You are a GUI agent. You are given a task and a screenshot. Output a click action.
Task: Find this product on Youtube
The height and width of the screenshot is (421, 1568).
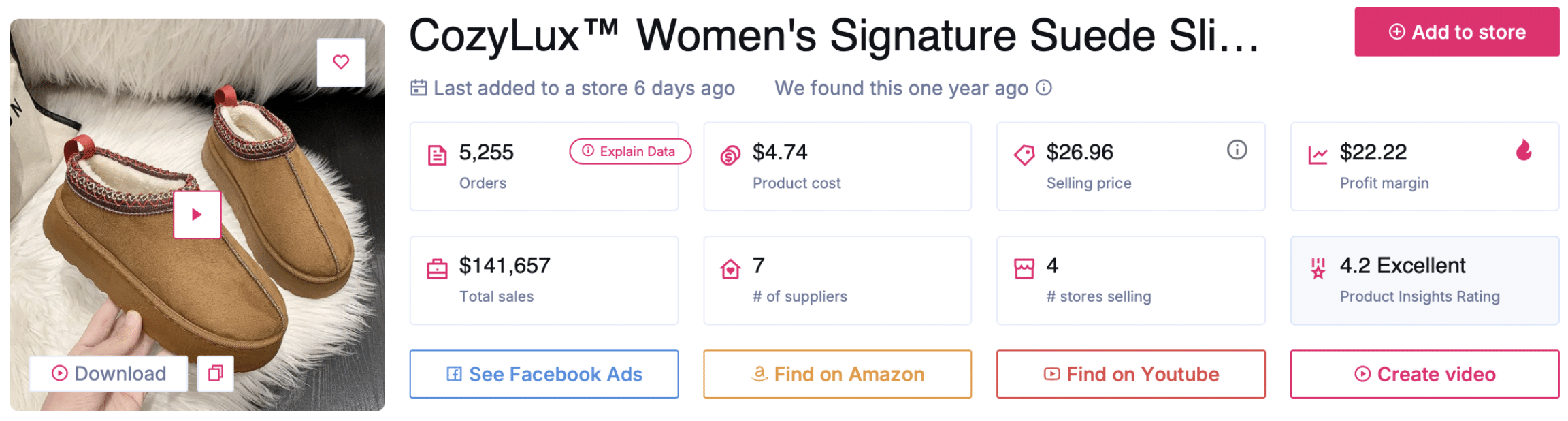1130,374
